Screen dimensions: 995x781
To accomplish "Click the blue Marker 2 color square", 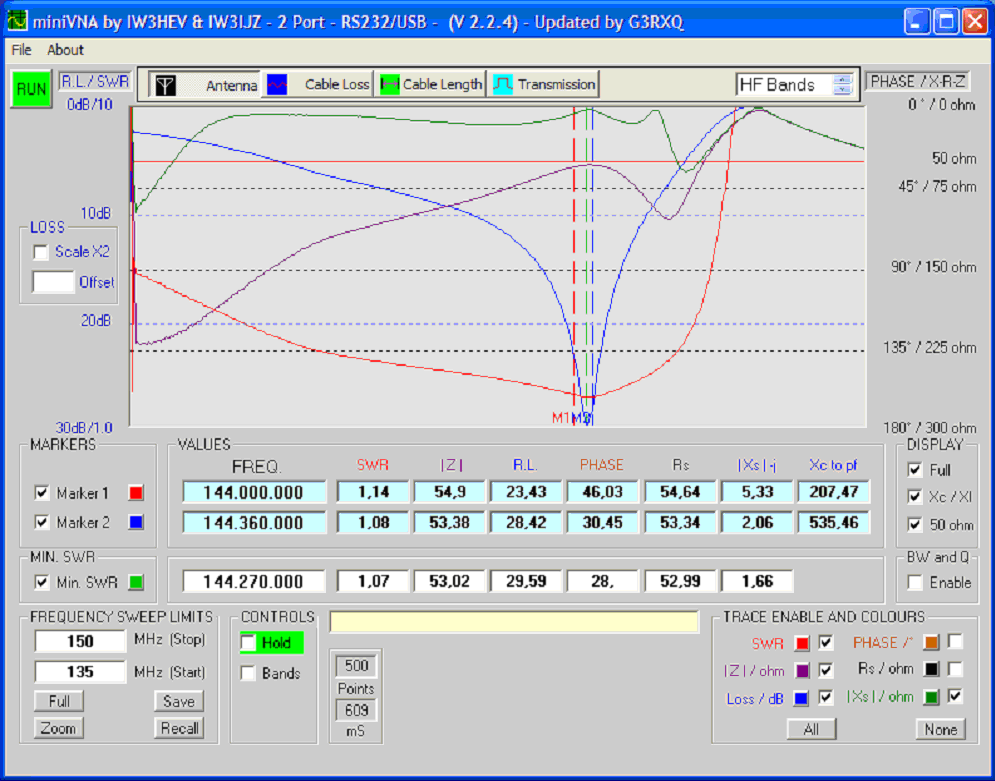I will click(x=136, y=522).
